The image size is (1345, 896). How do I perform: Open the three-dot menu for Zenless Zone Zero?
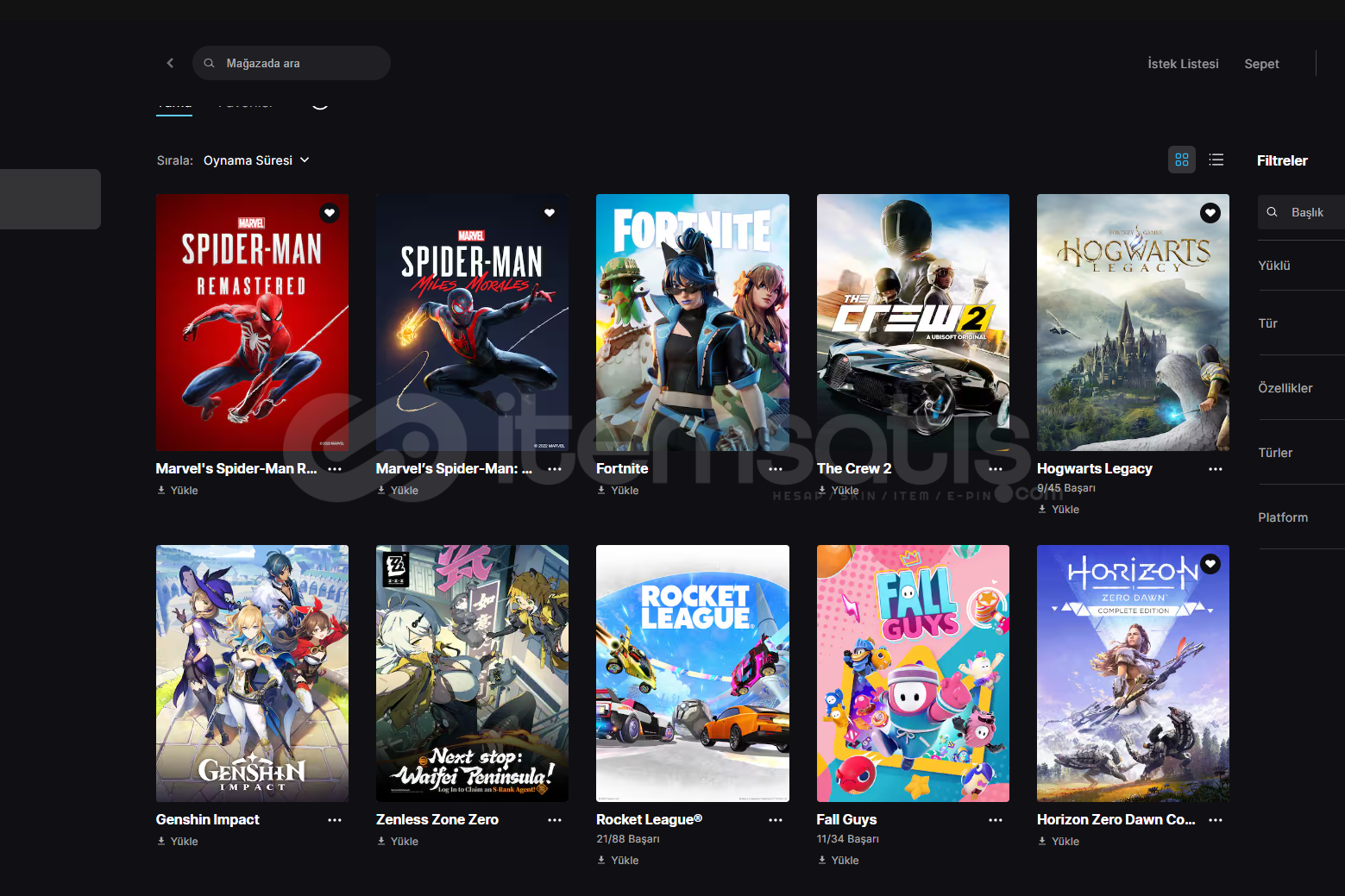[555, 820]
